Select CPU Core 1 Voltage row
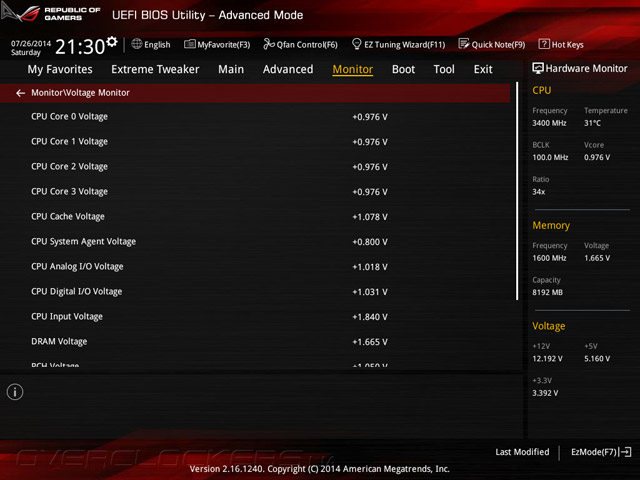The height and width of the screenshot is (480, 640). tap(255, 142)
